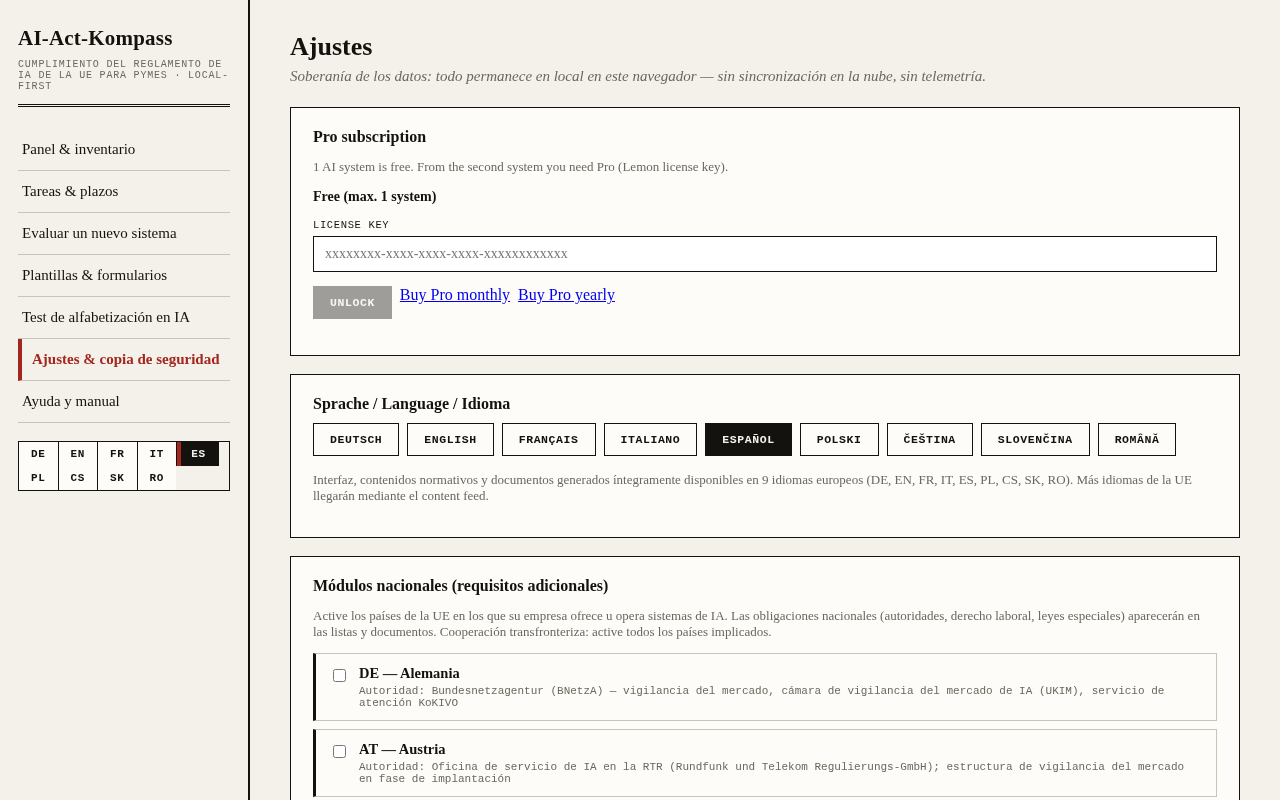This screenshot has width=1280, height=800.
Task: Open Test de alfabetización en IA
Action: 124,317
